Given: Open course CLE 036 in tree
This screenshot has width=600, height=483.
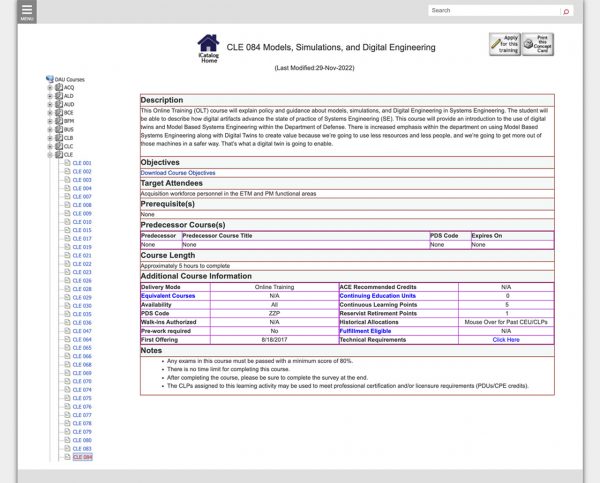Looking at the screenshot, I should pyautogui.click(x=82, y=323).
